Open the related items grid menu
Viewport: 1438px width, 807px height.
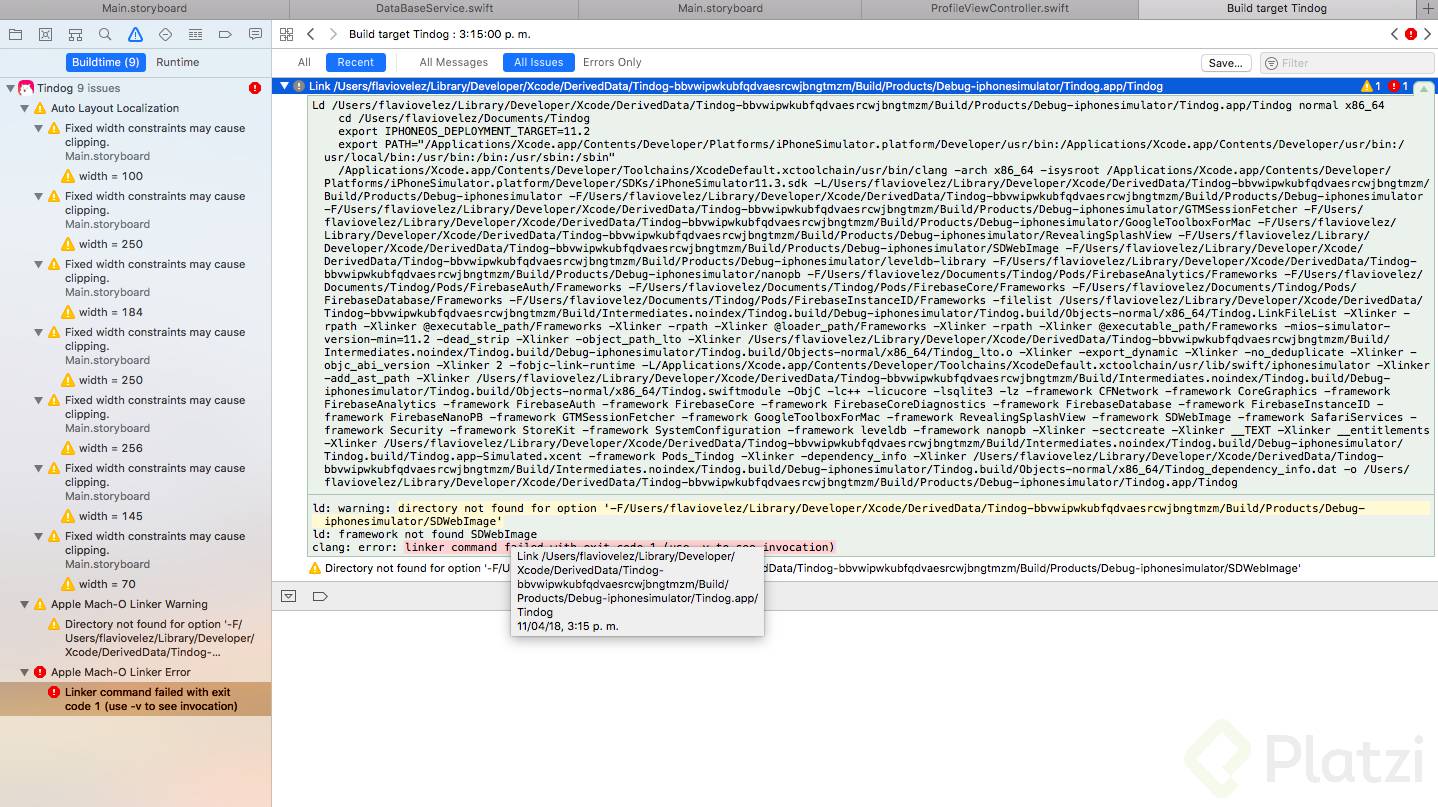287,34
